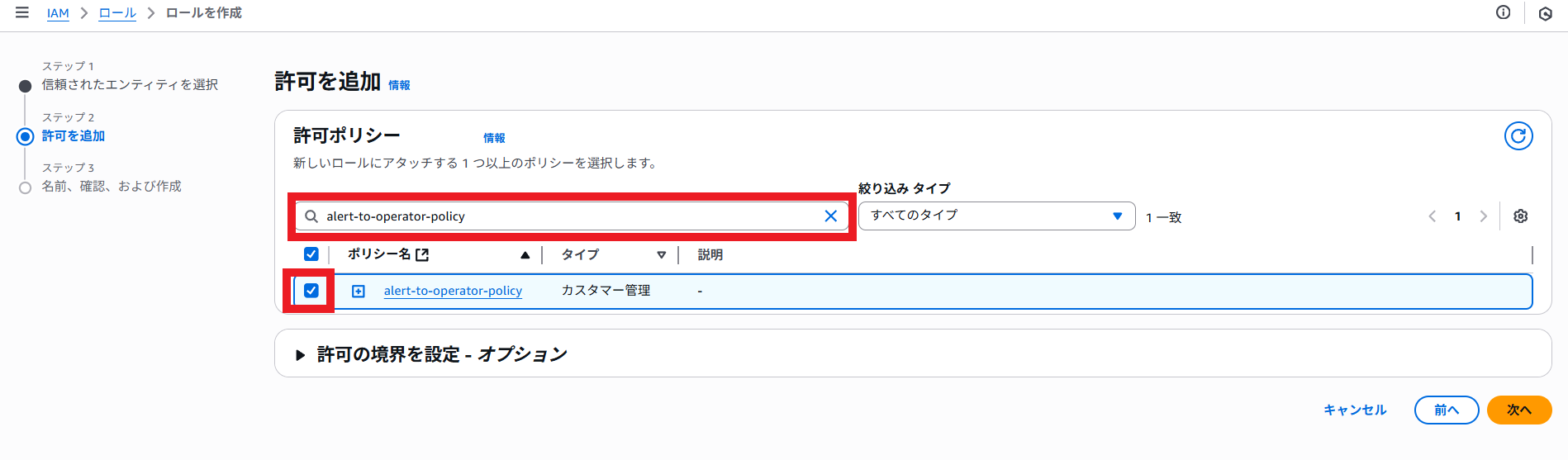1568x460 pixels.
Task: Select step 2 許可を追加 radio indicator
Action: click(26, 136)
